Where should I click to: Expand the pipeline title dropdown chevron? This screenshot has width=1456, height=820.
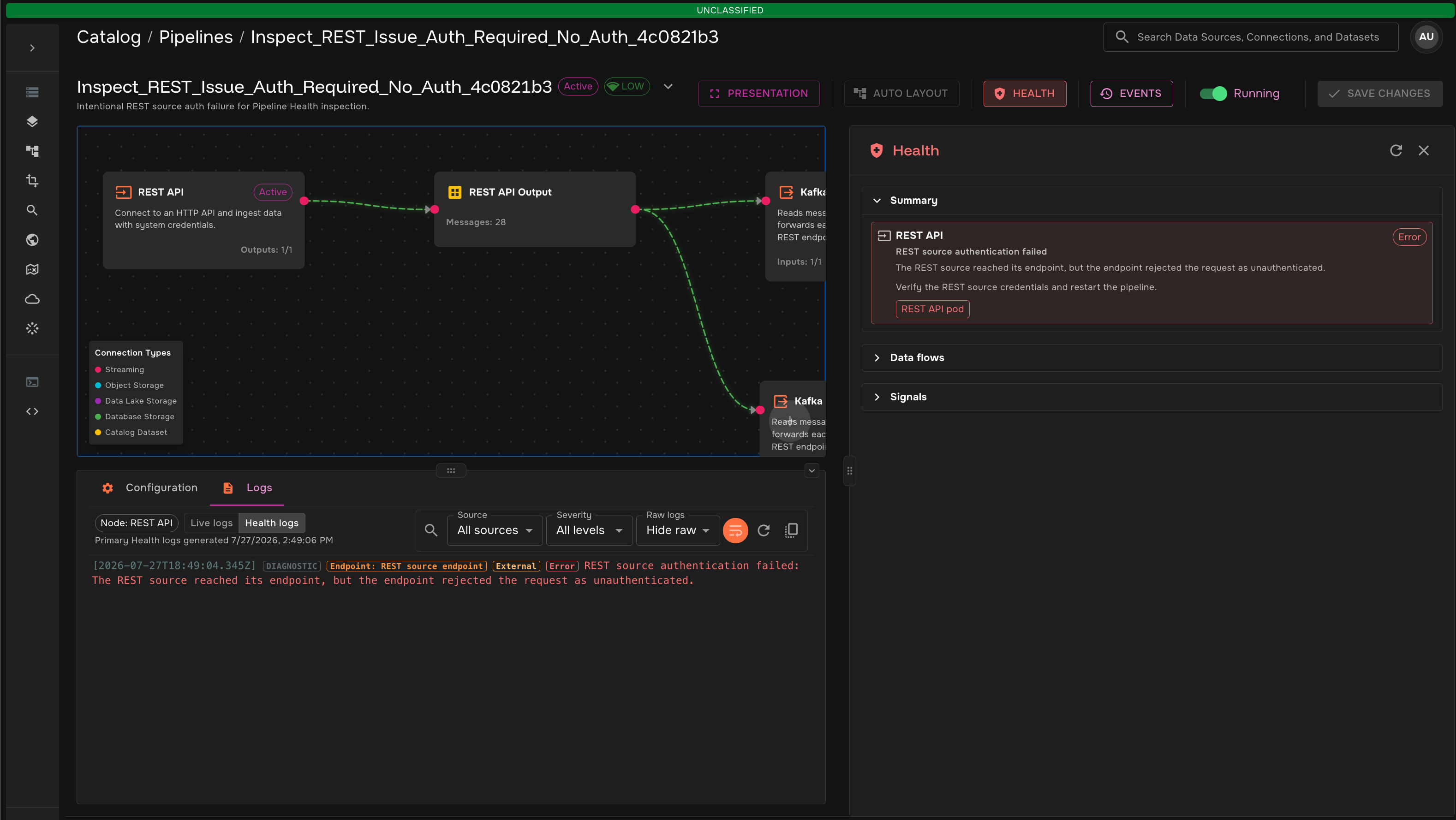668,86
